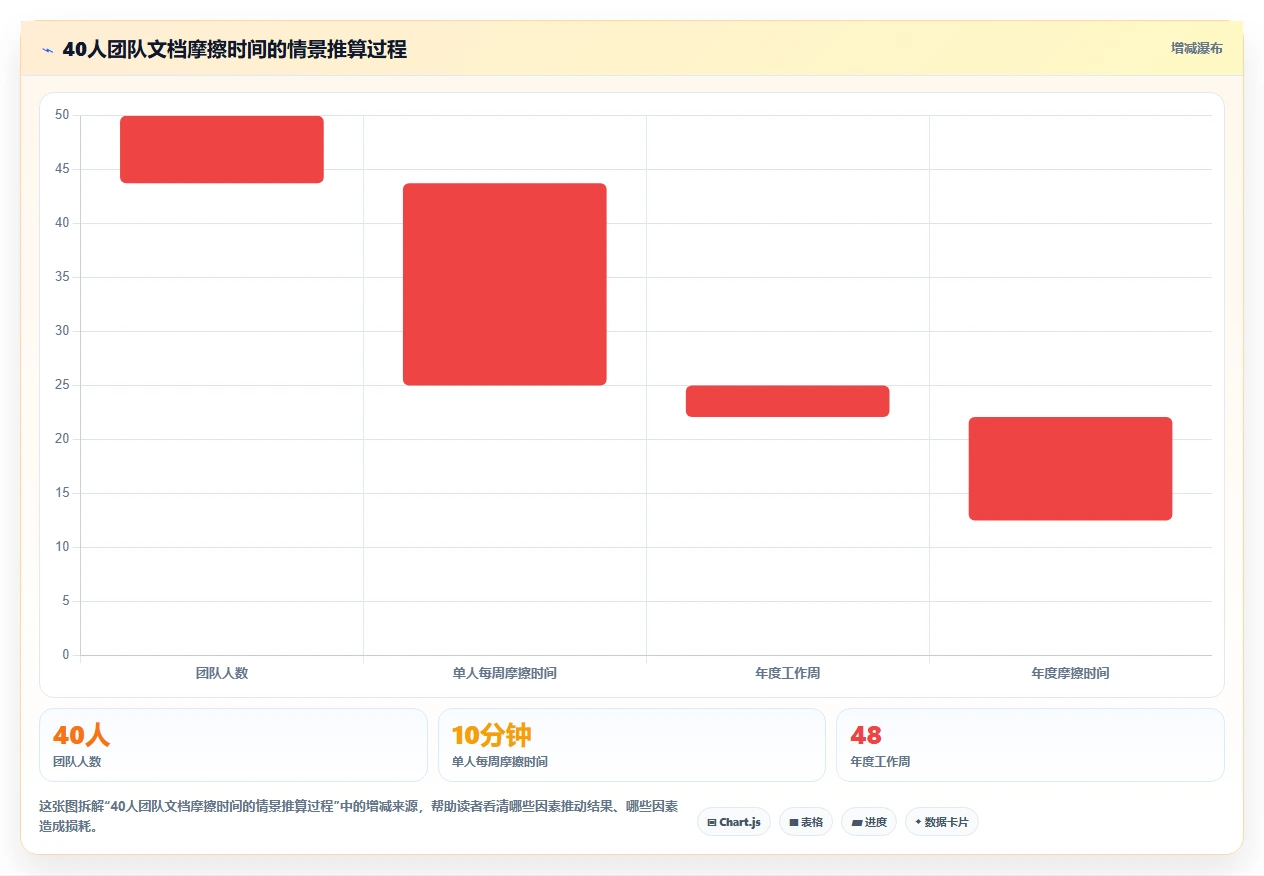Click the 增减瀑布 label in header

click(1196, 48)
